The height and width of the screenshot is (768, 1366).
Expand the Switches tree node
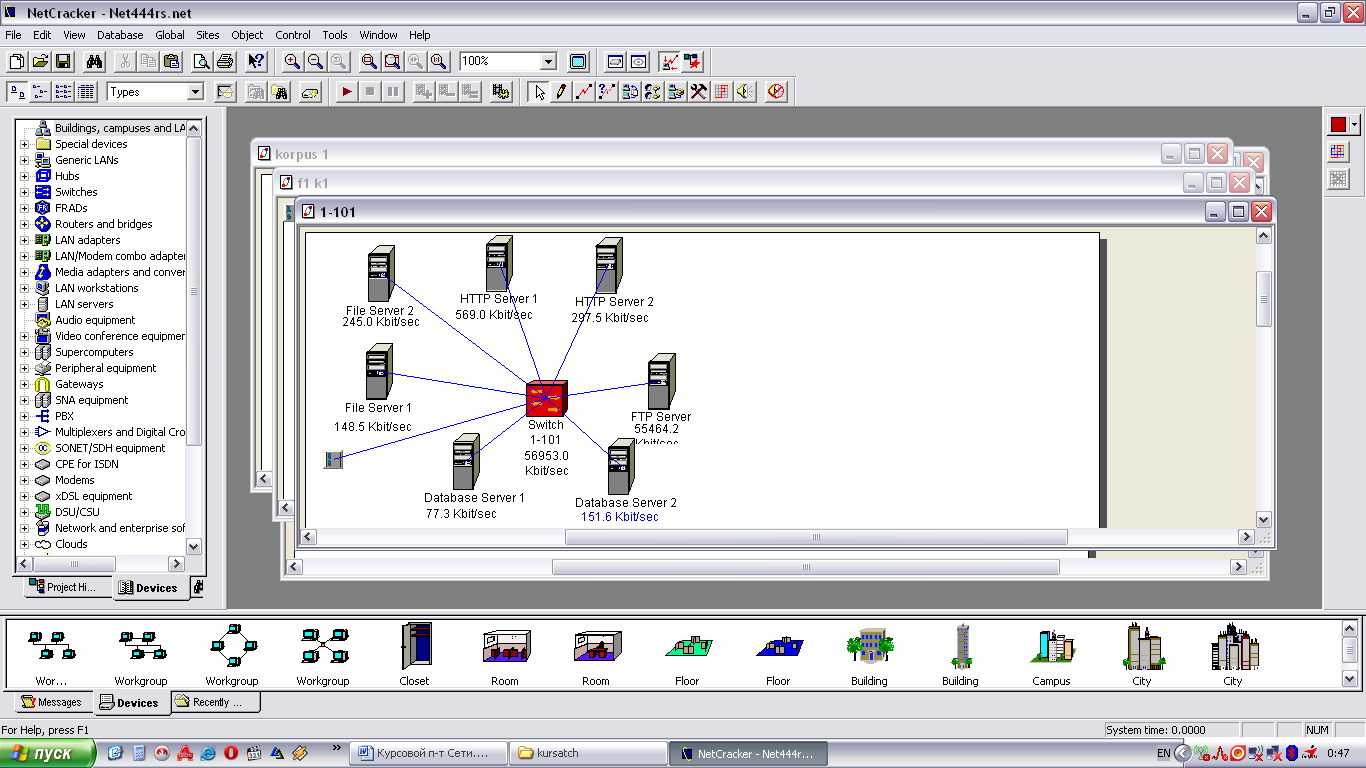[x=25, y=192]
